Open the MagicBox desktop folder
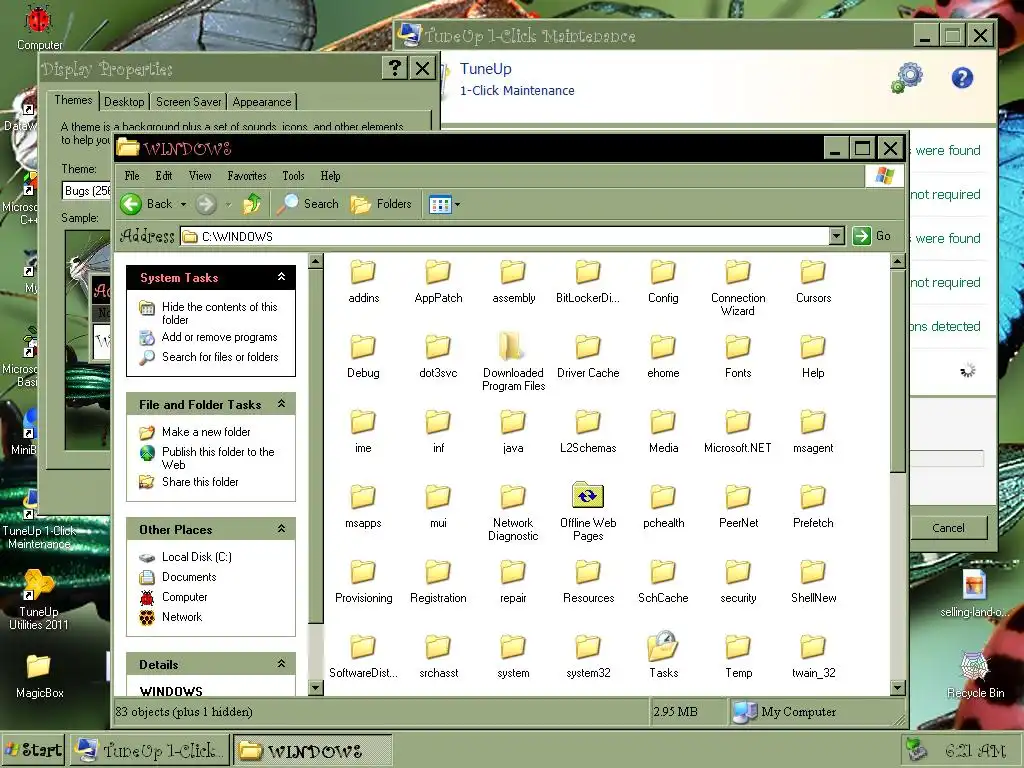The image size is (1024, 768). pos(39,676)
